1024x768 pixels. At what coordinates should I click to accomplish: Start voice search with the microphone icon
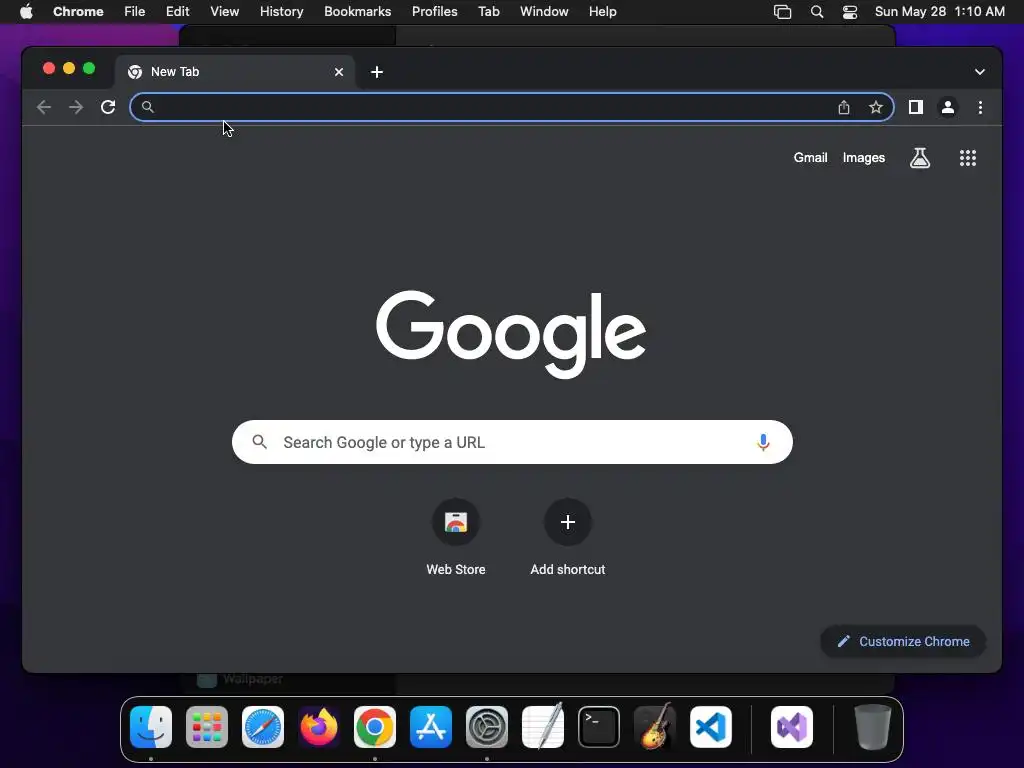coord(762,442)
